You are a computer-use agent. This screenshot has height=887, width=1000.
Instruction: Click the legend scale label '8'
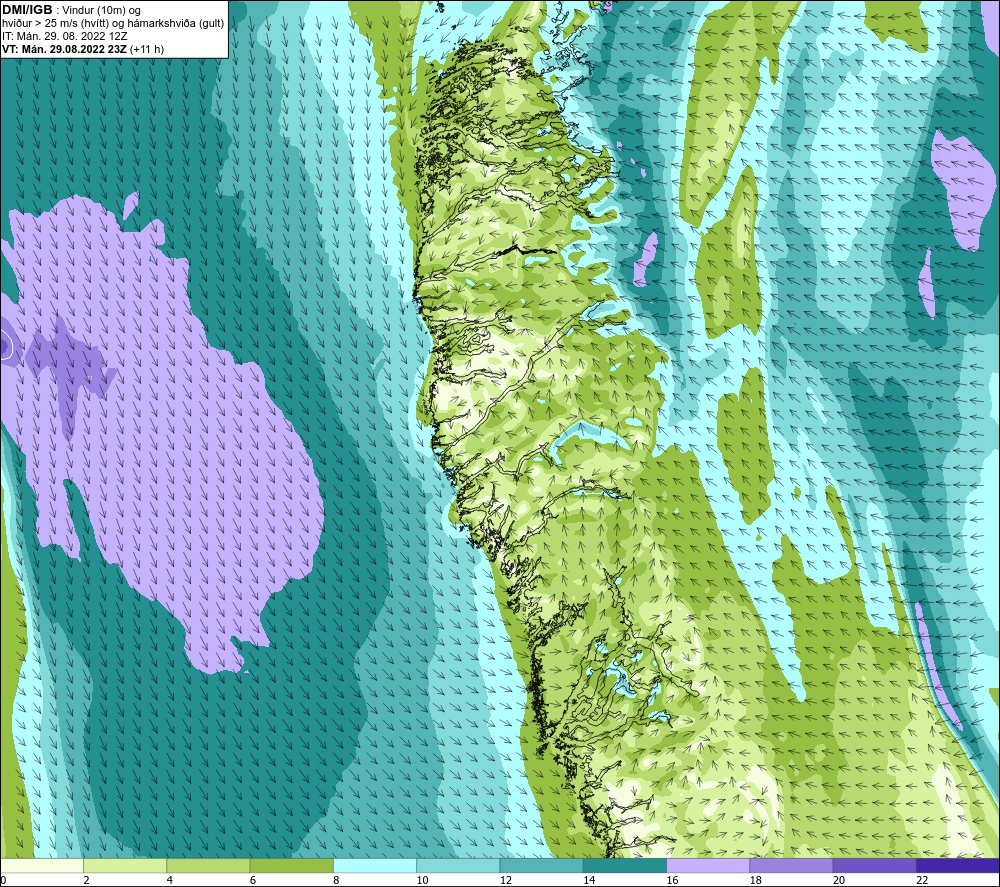pyautogui.click(x=336, y=881)
